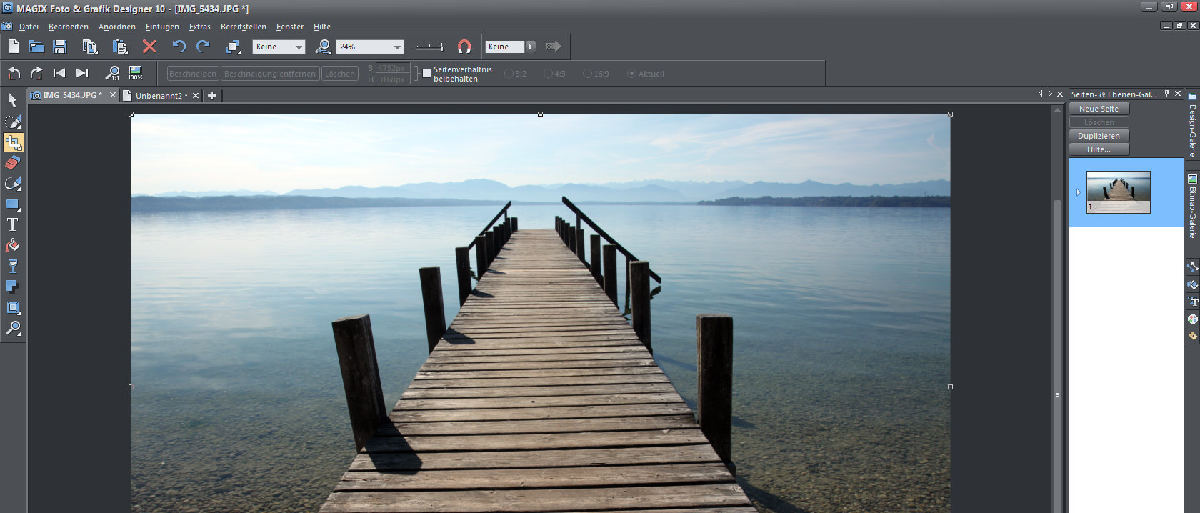This screenshot has width=1200, height=513.
Task: Close the Unbenannt2 tab
Action: click(197, 96)
